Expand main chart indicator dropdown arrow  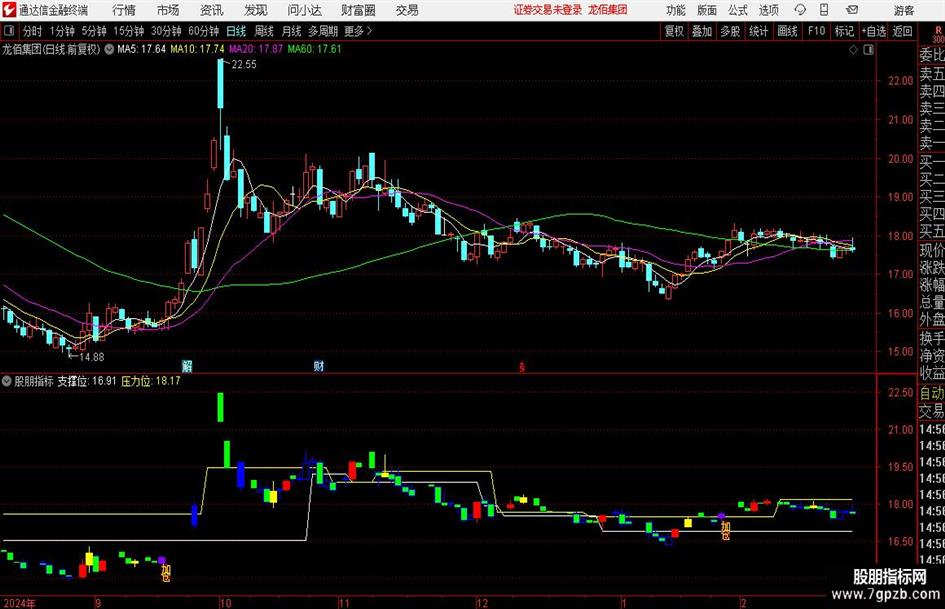coord(109,49)
